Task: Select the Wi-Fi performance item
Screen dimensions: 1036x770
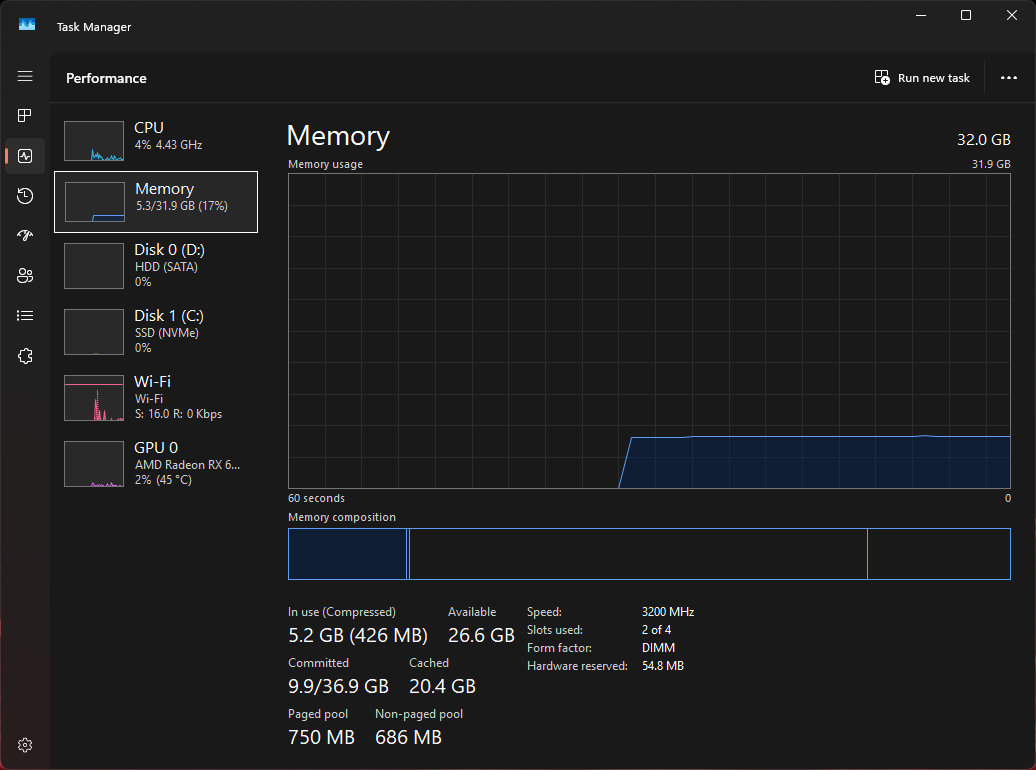Action: pyautogui.click(x=156, y=398)
